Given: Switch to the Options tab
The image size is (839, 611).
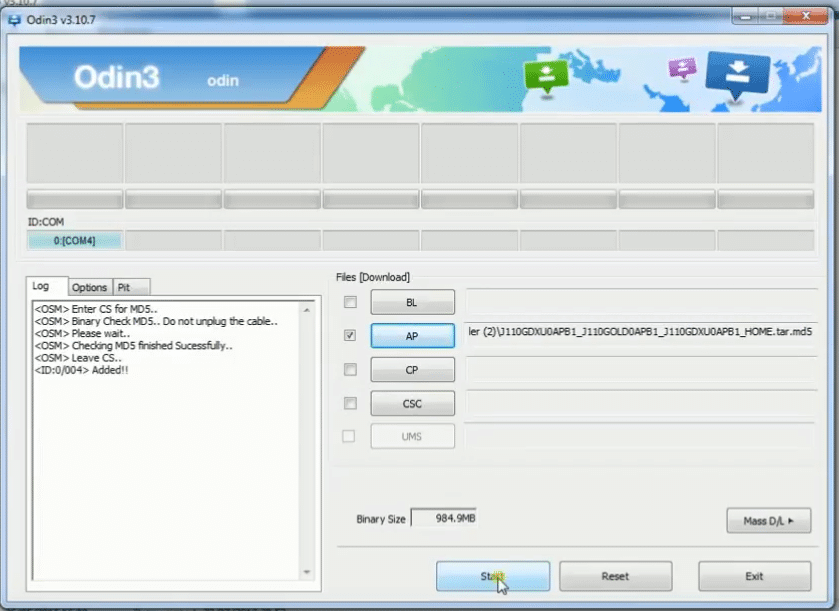Looking at the screenshot, I should point(90,287).
